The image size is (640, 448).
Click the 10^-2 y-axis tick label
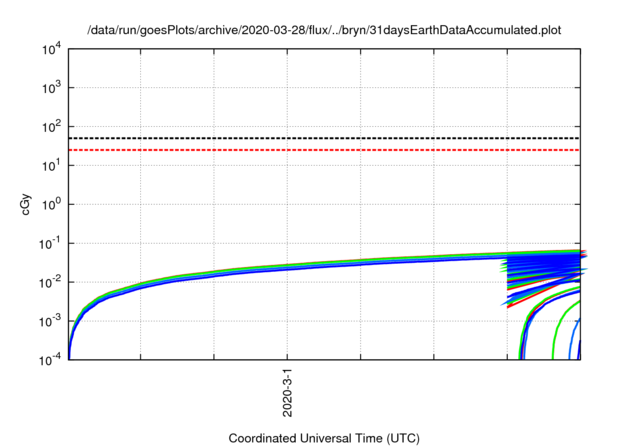point(50,282)
